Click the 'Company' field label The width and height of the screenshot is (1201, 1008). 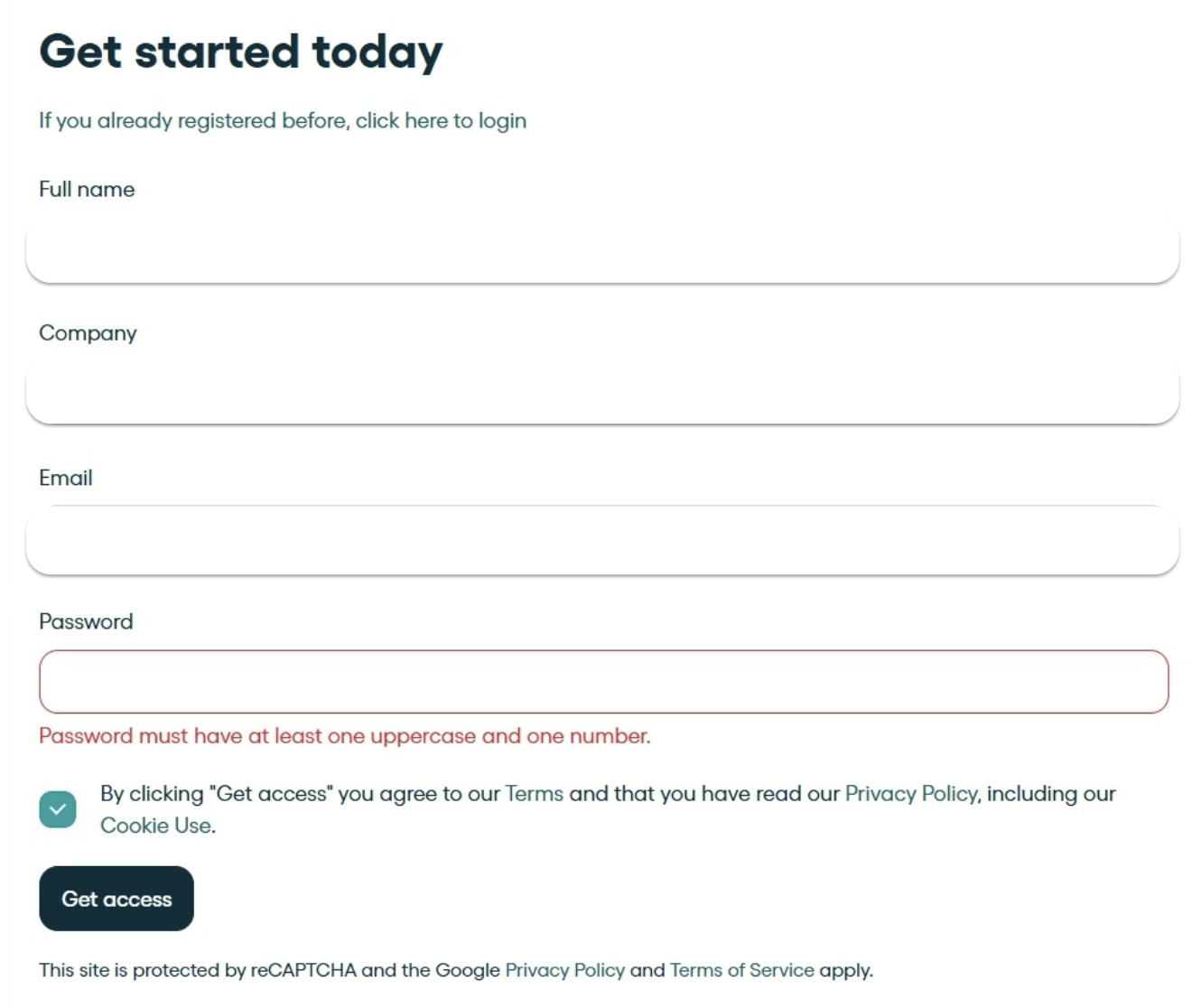click(x=88, y=333)
